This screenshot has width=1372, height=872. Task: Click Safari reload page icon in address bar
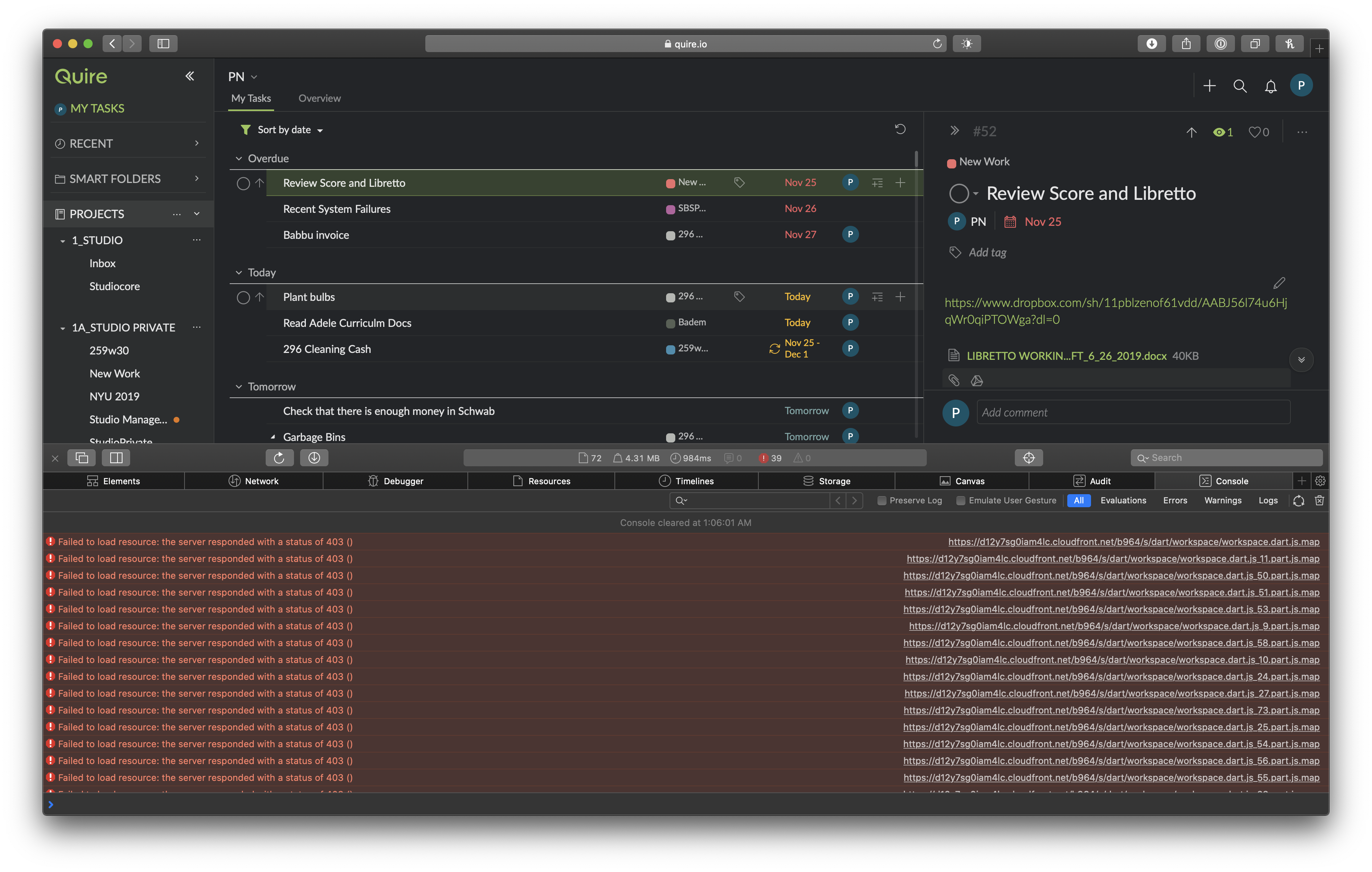tap(937, 44)
